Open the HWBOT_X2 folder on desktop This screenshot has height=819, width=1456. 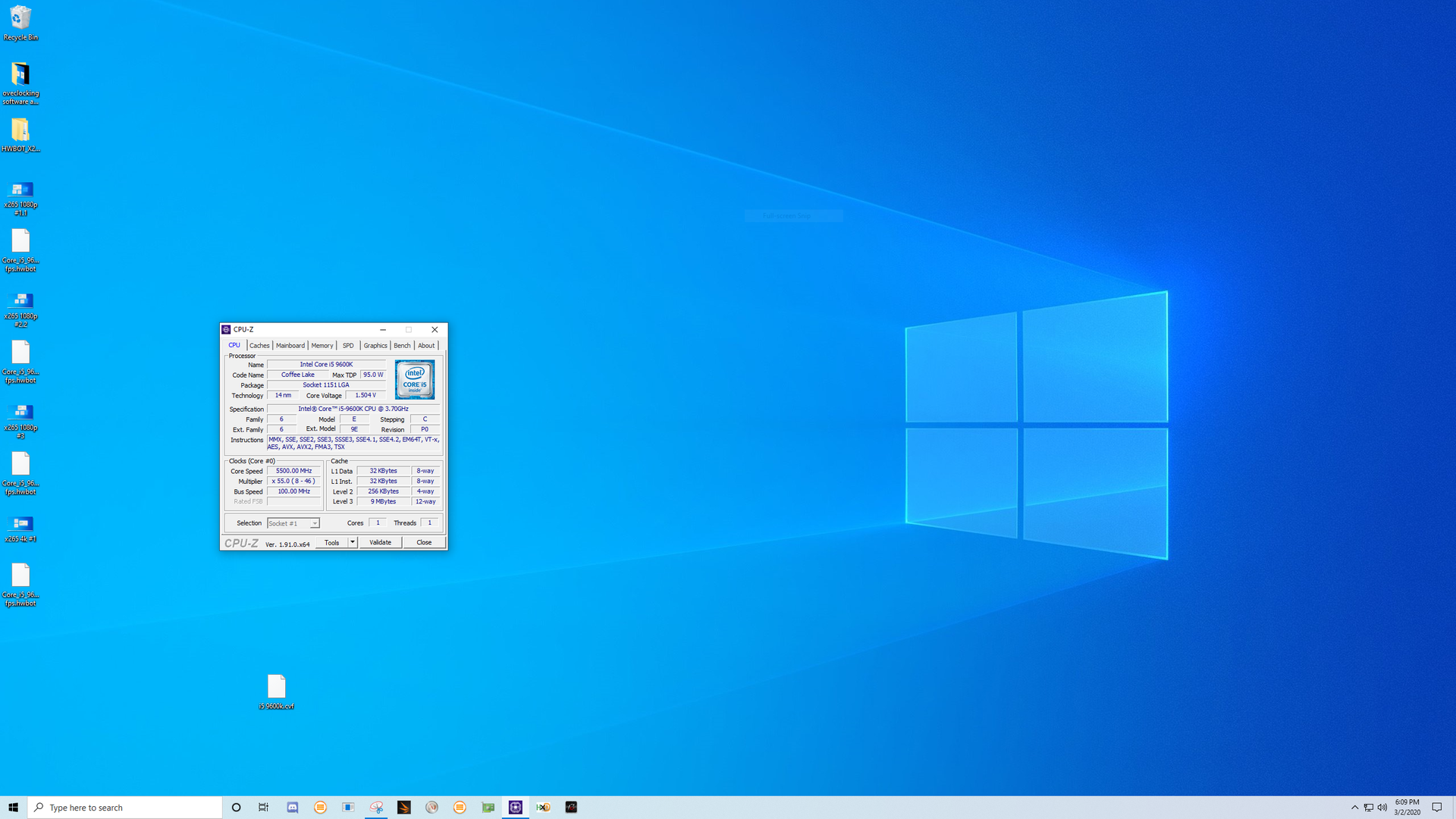(20, 135)
